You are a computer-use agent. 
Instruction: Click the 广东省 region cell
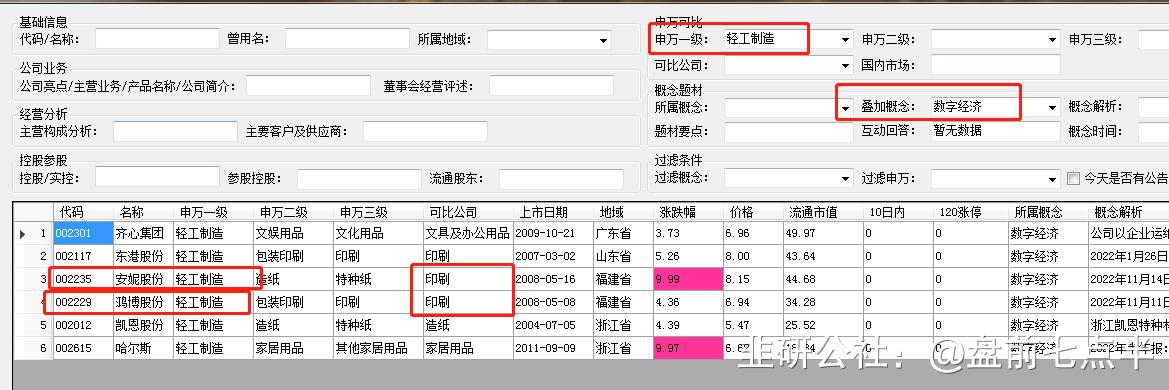point(623,233)
